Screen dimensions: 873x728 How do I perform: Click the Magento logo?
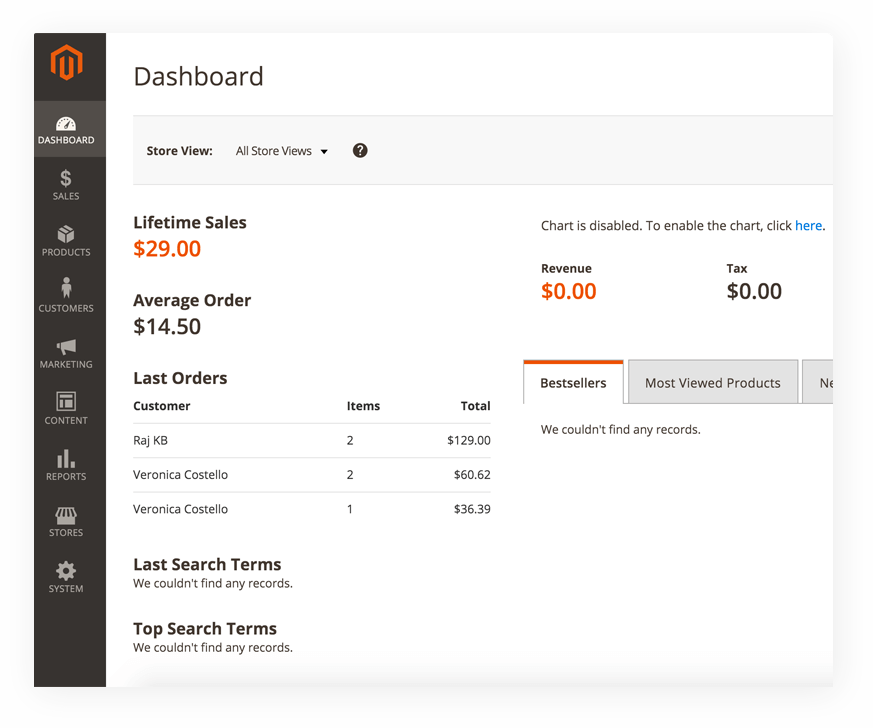[x=68, y=64]
